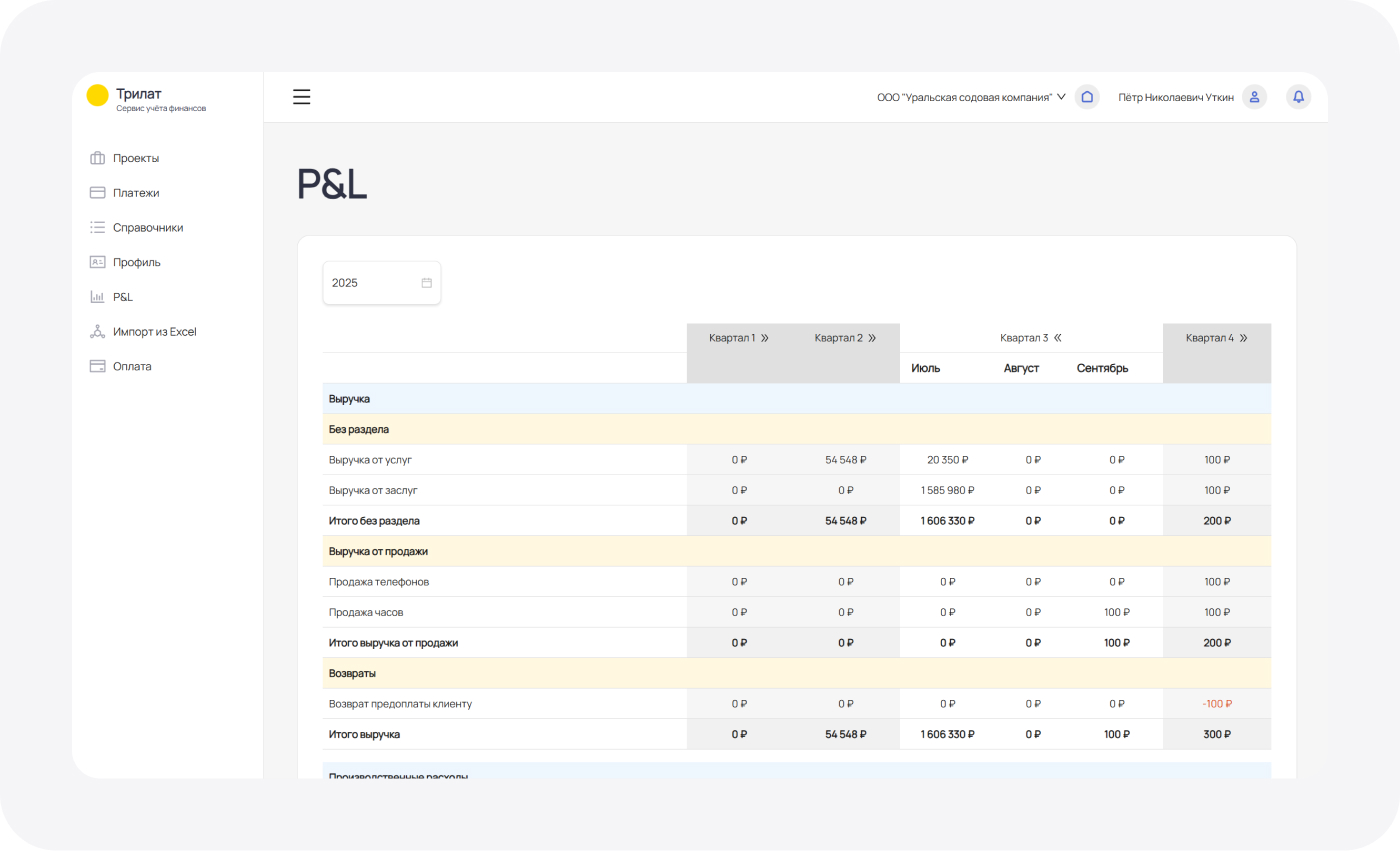Collapse Квартал 3 months

pyautogui.click(x=1057, y=338)
